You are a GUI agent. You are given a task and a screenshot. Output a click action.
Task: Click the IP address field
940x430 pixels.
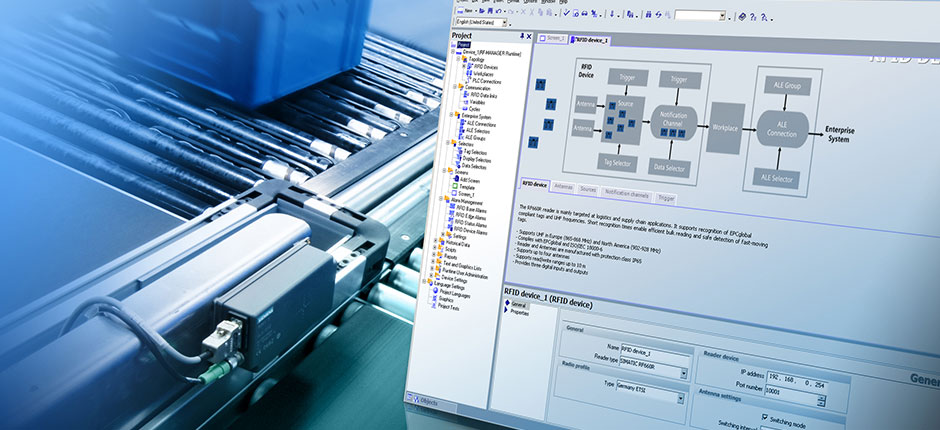(797, 383)
